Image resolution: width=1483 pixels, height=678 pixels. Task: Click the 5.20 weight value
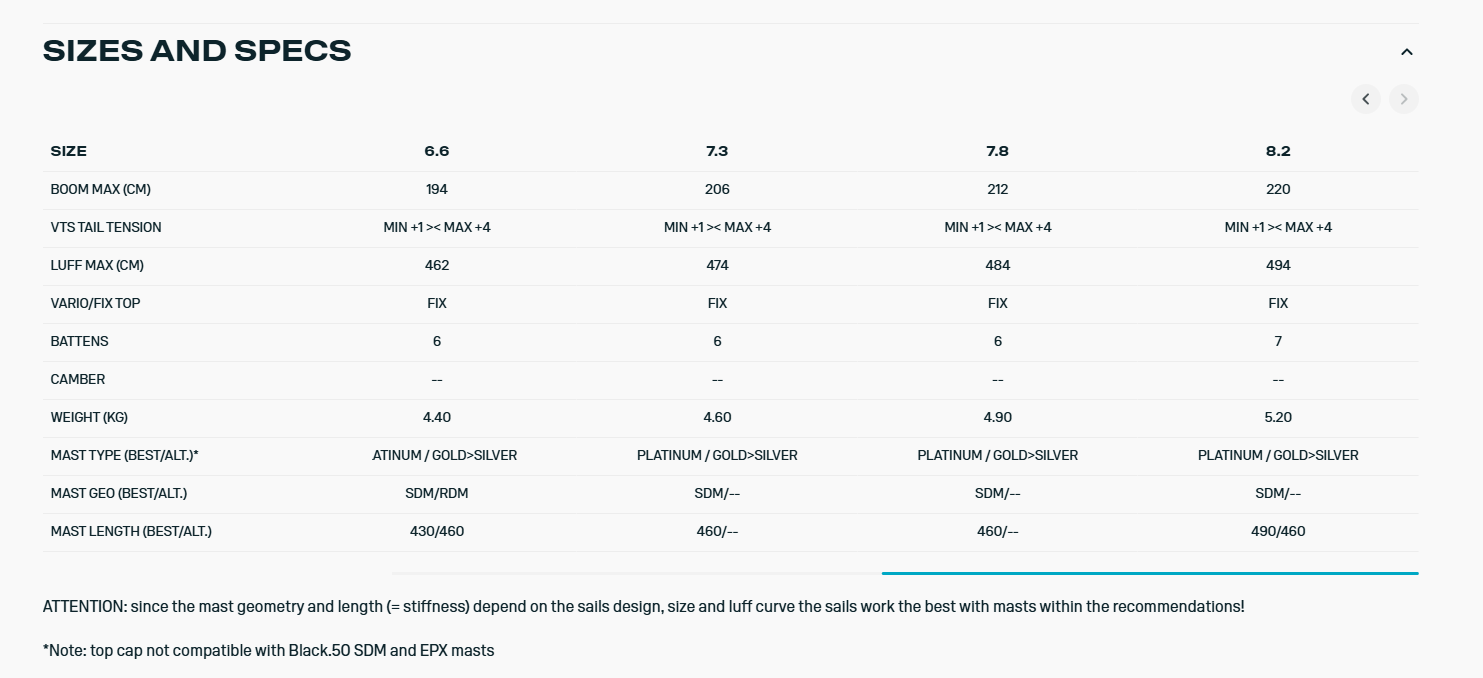click(x=1278, y=417)
